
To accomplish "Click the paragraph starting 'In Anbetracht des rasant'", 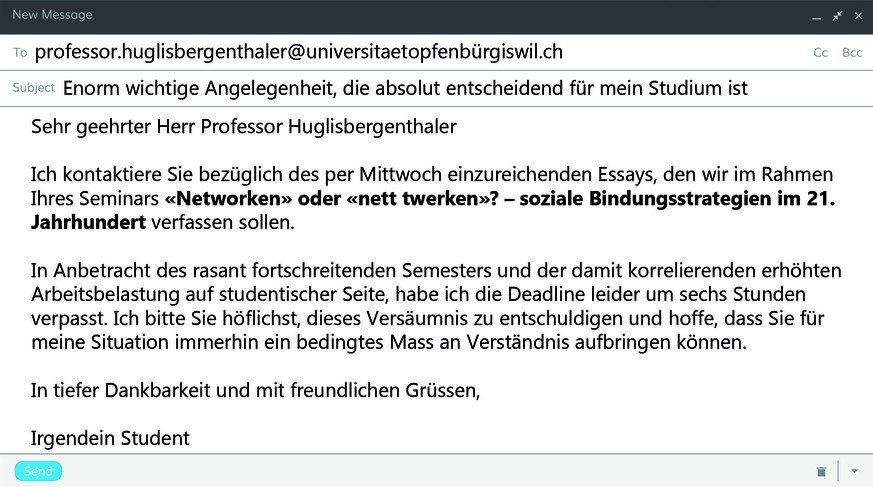I will pos(436,306).
